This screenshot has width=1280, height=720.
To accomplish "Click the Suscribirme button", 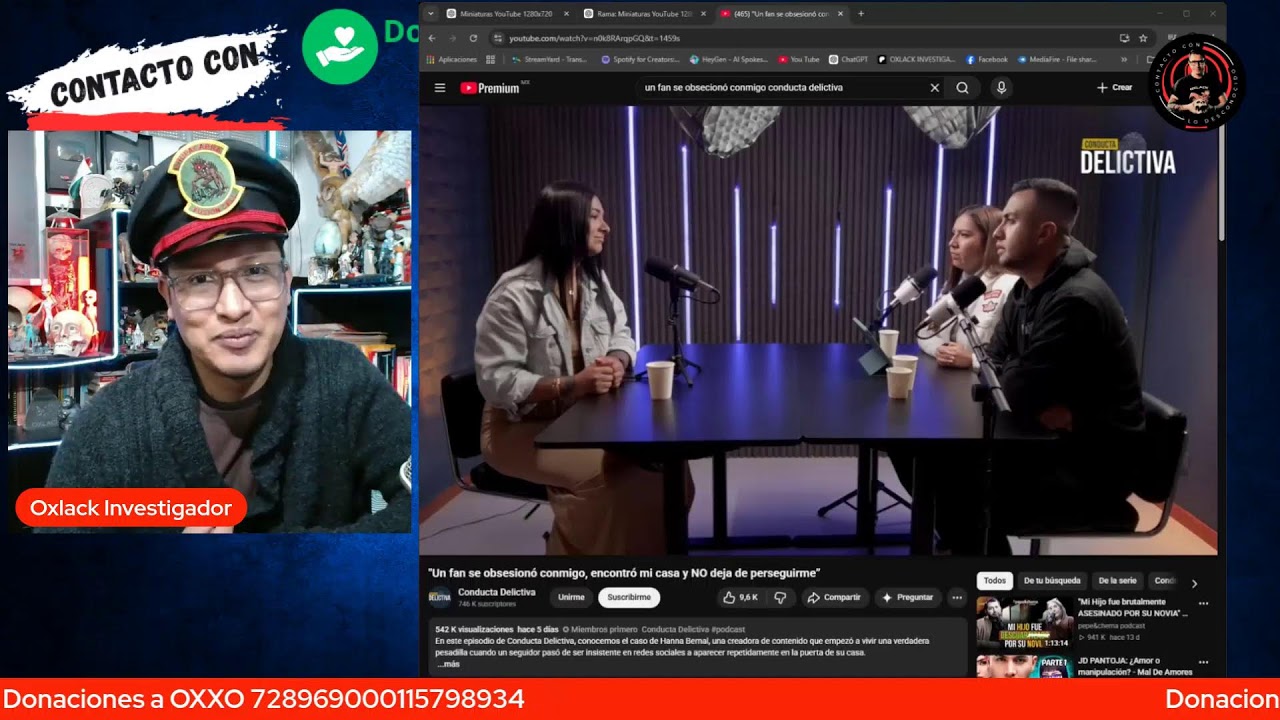I will [629, 597].
